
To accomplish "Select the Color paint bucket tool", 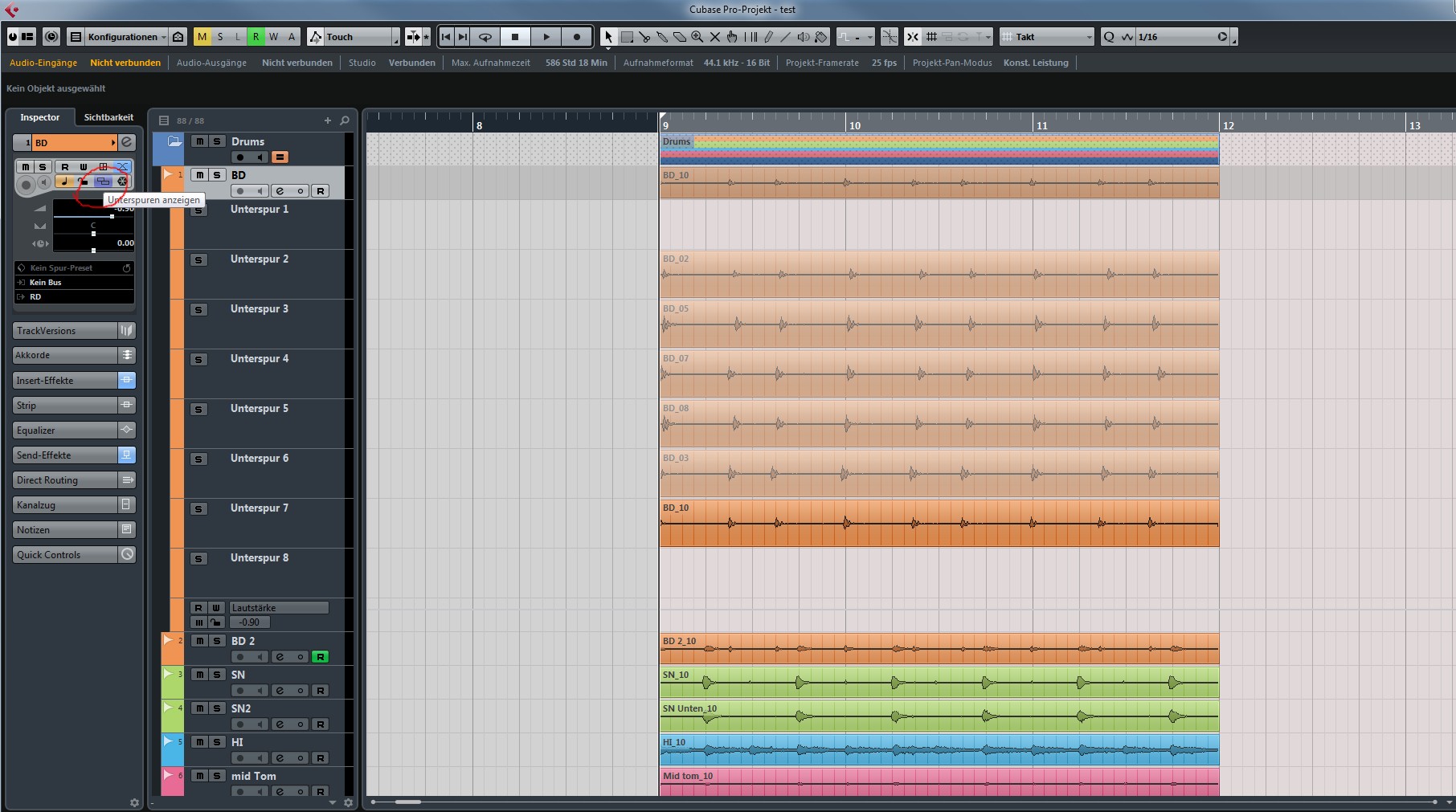I will [x=821, y=37].
